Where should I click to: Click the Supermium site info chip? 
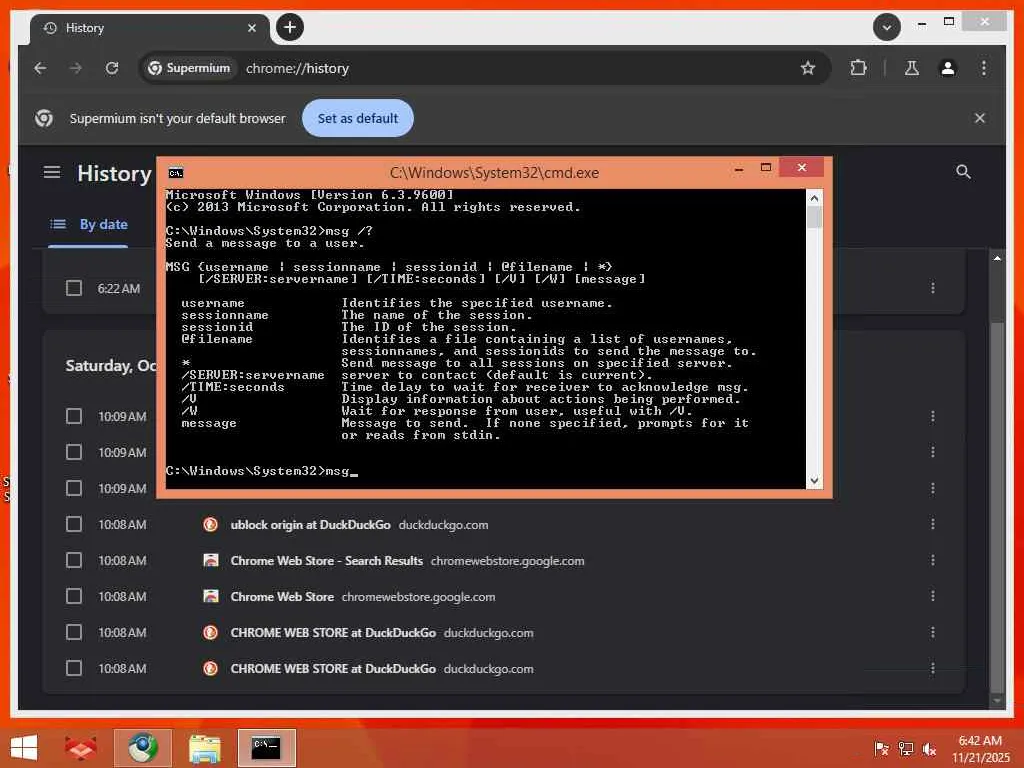coord(189,68)
